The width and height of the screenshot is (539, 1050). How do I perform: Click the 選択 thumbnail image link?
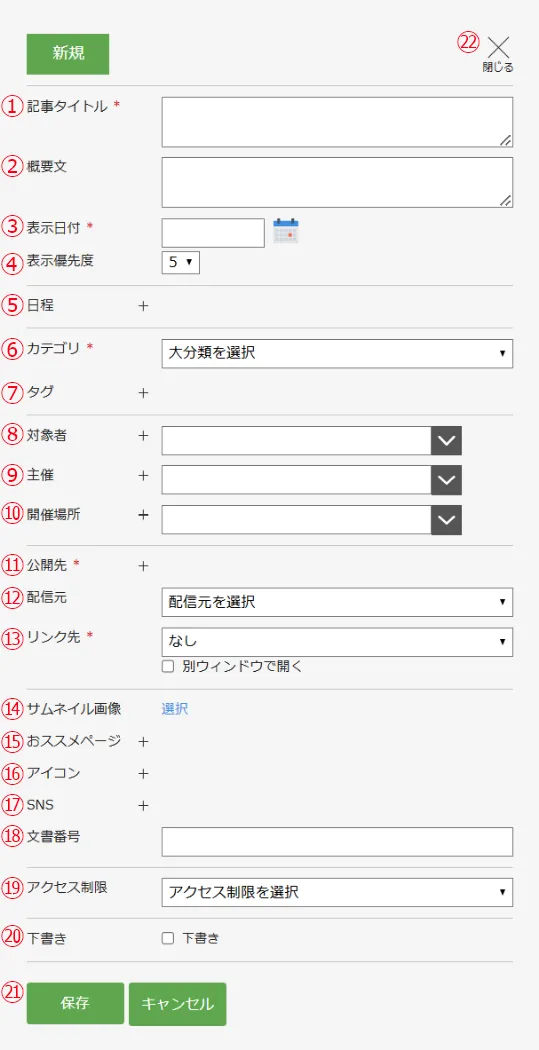[x=175, y=709]
